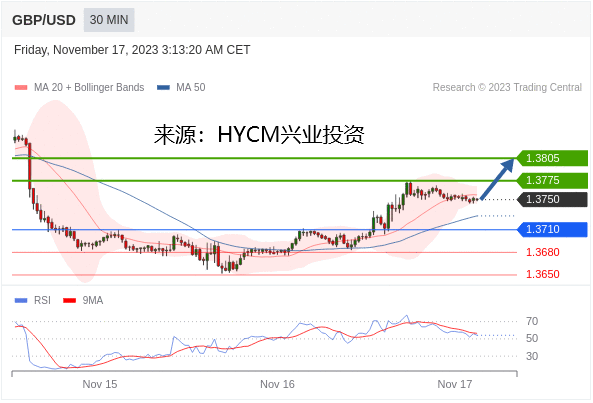Select the blue 1.3710 pivot price tag
This screenshot has height=403, width=593.
pyautogui.click(x=552, y=229)
